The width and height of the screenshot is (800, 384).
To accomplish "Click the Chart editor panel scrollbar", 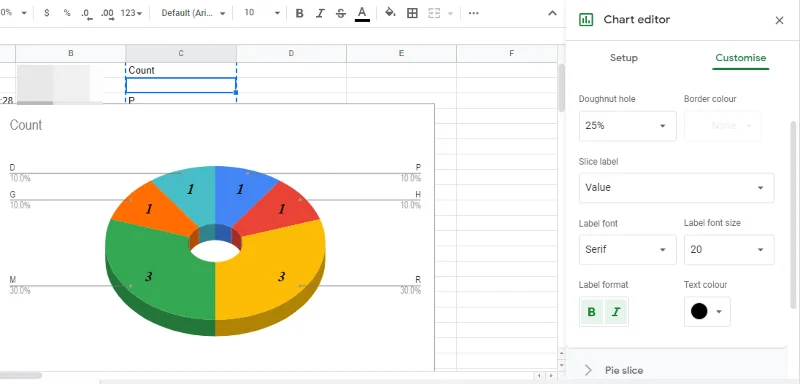I will [793, 214].
